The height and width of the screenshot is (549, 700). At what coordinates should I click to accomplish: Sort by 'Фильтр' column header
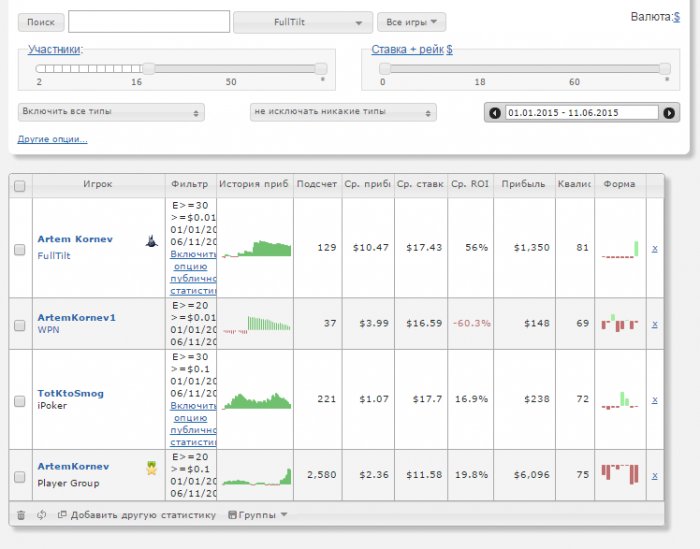(x=191, y=185)
